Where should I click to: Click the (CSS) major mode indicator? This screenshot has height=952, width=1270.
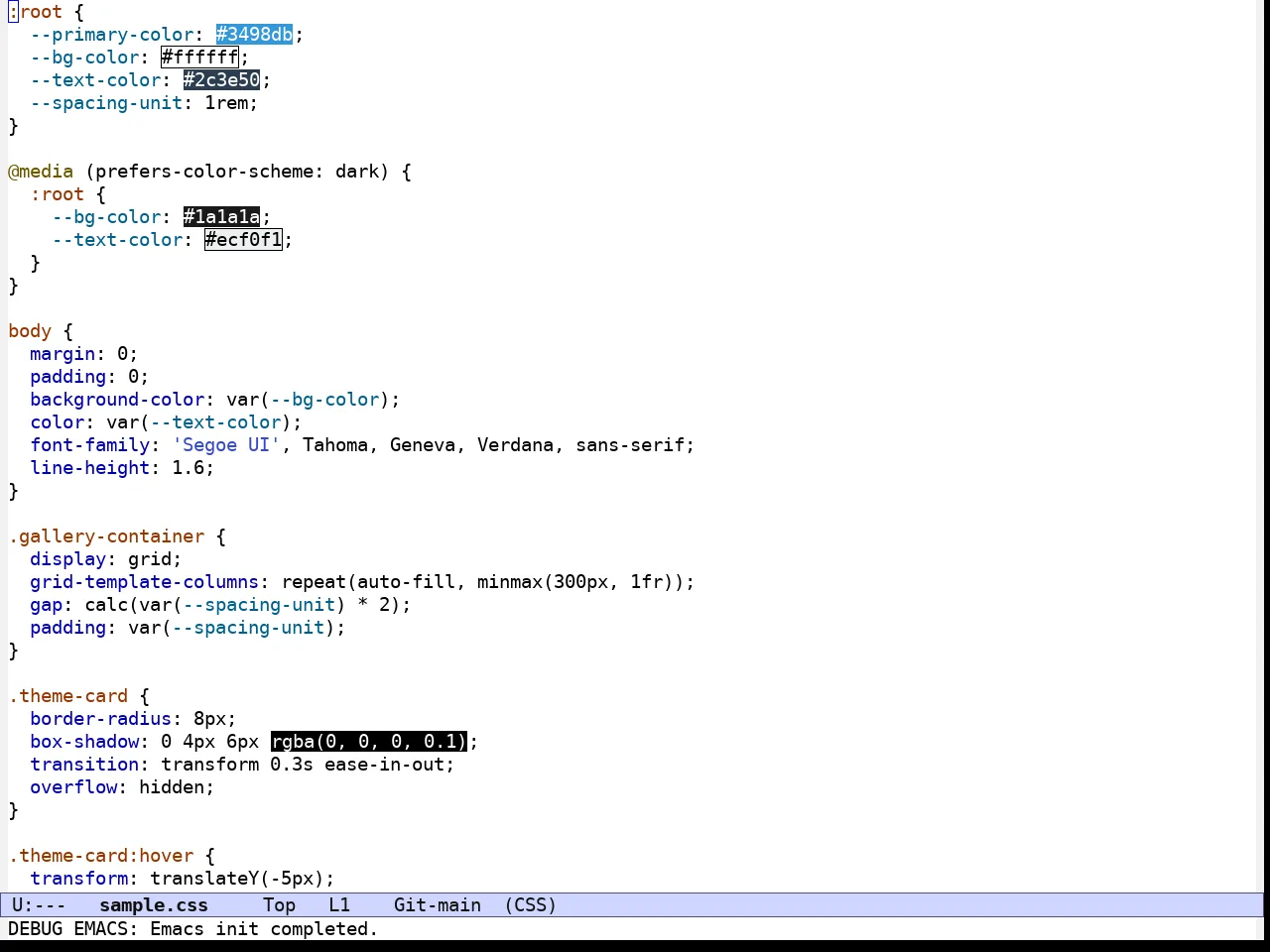pos(531,905)
